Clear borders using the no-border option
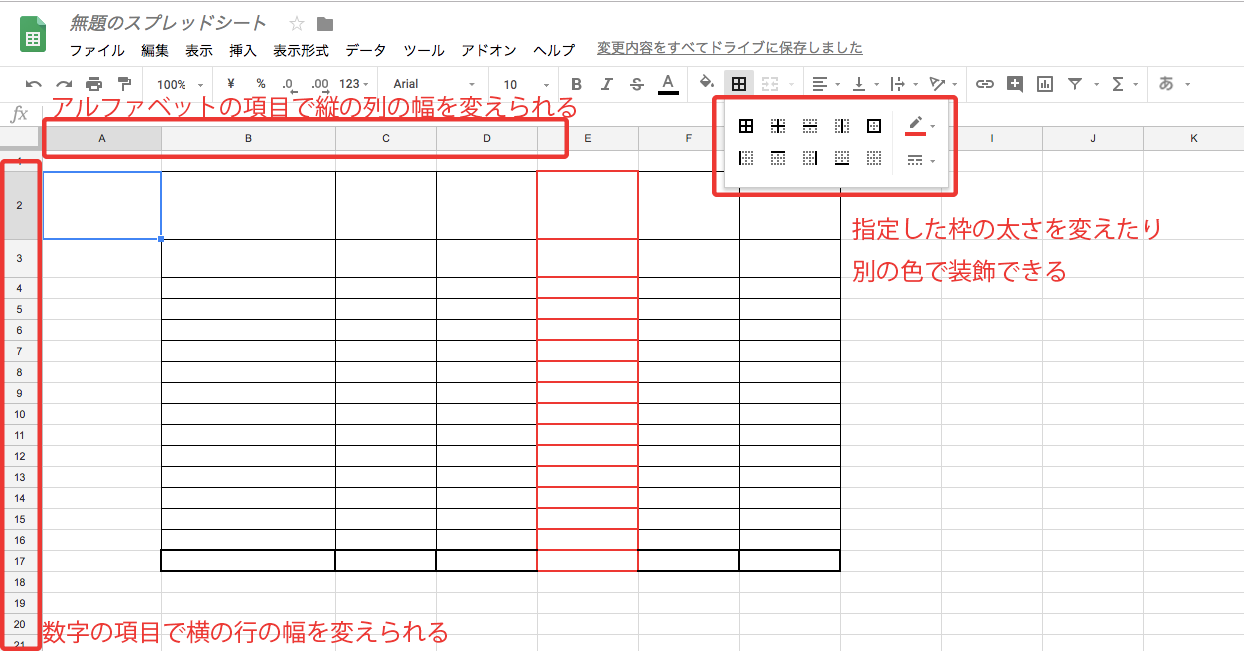The width and height of the screenshot is (1244, 651). (x=874, y=158)
